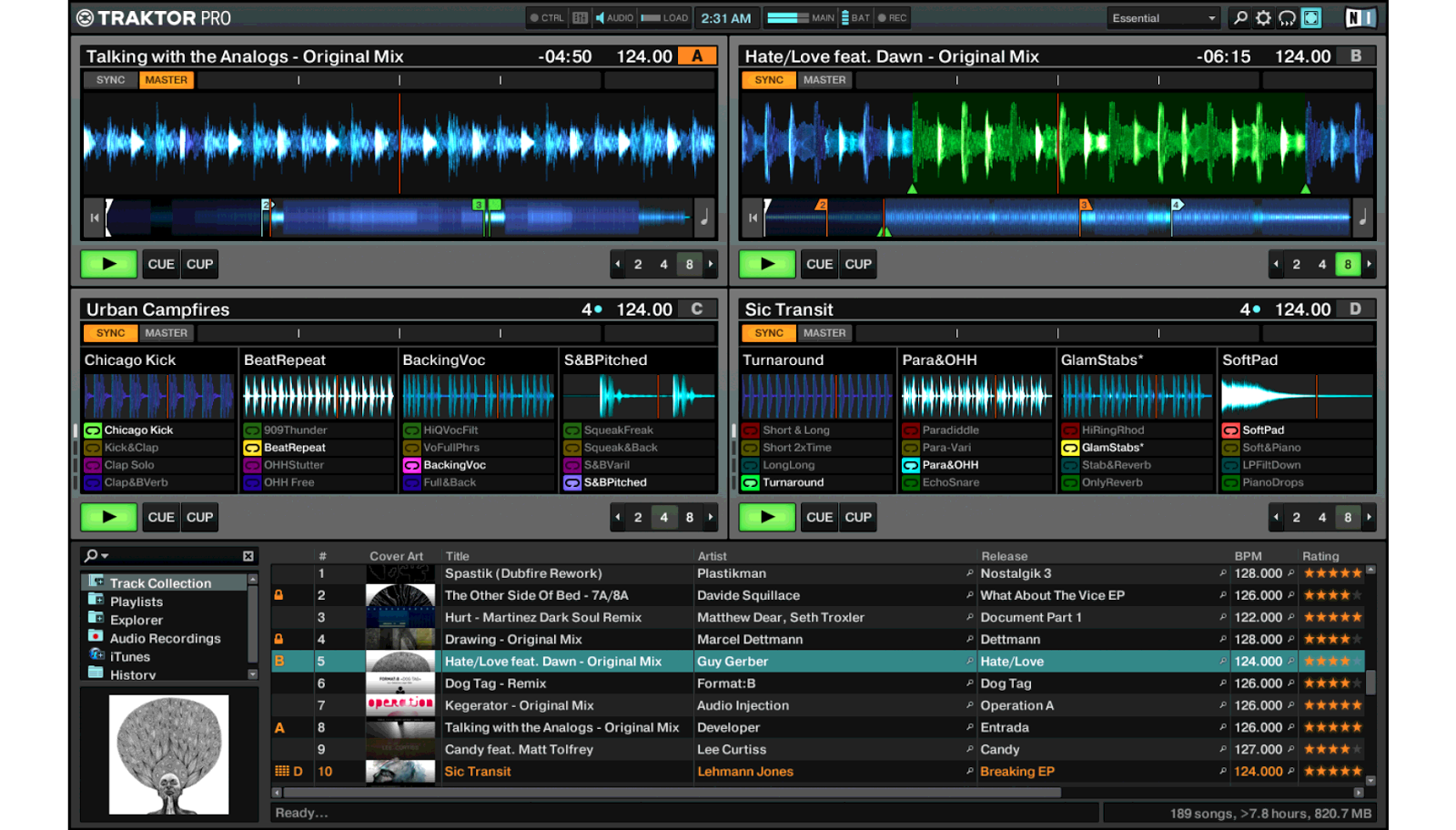Click the CUE button on deck C
The height and width of the screenshot is (830, 1456).
click(161, 518)
